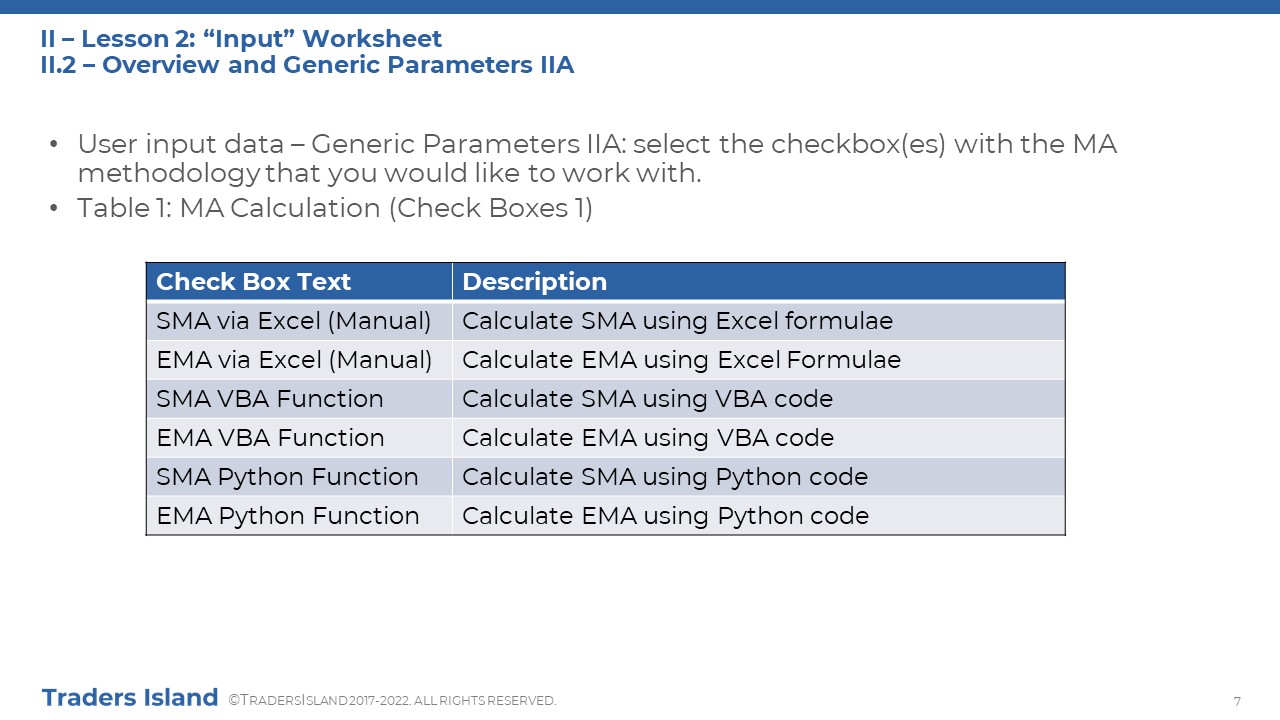Click the slide number 7
Viewport: 1280px width, 720px height.
tap(1237, 701)
